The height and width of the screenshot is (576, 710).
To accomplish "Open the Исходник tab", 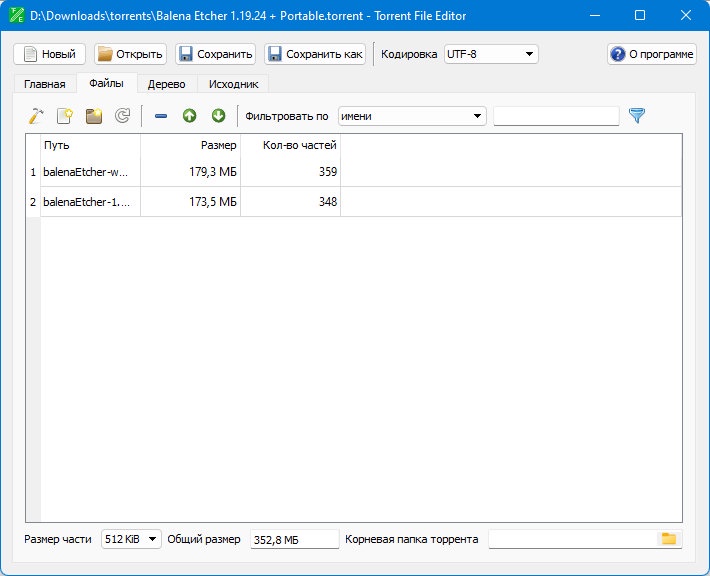I will coord(234,84).
